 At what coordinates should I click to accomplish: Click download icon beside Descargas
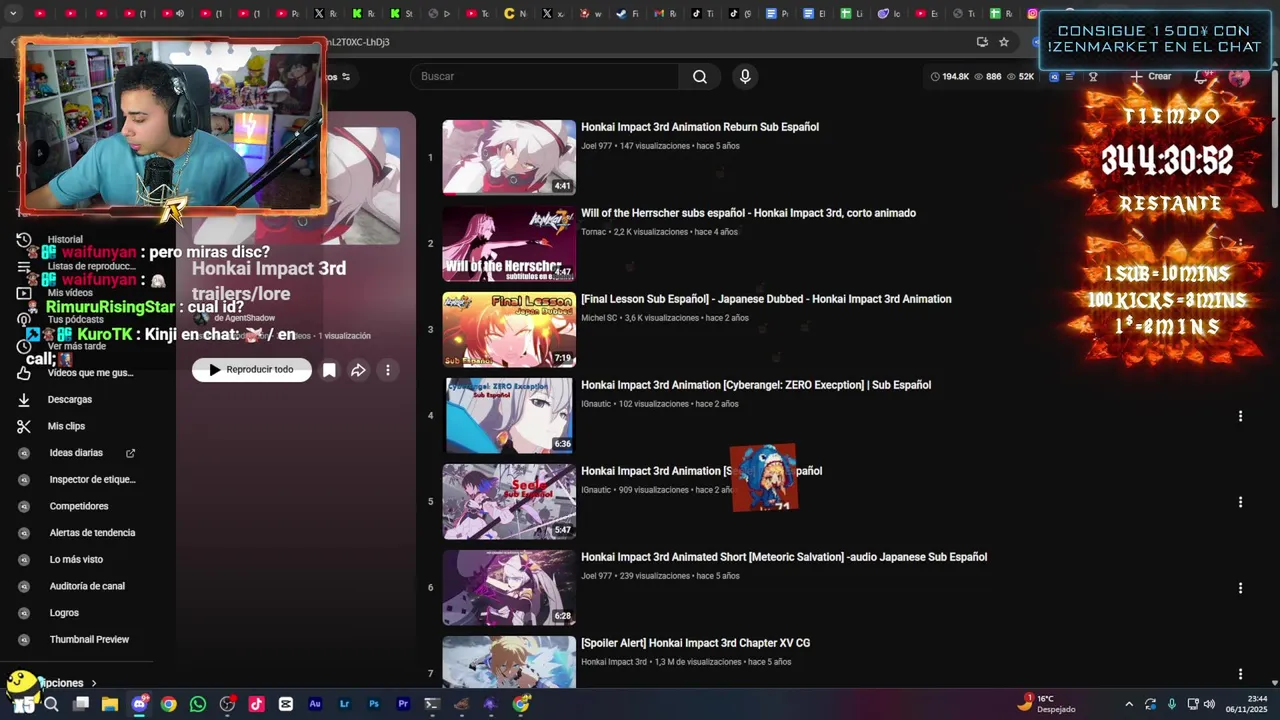click(x=24, y=399)
